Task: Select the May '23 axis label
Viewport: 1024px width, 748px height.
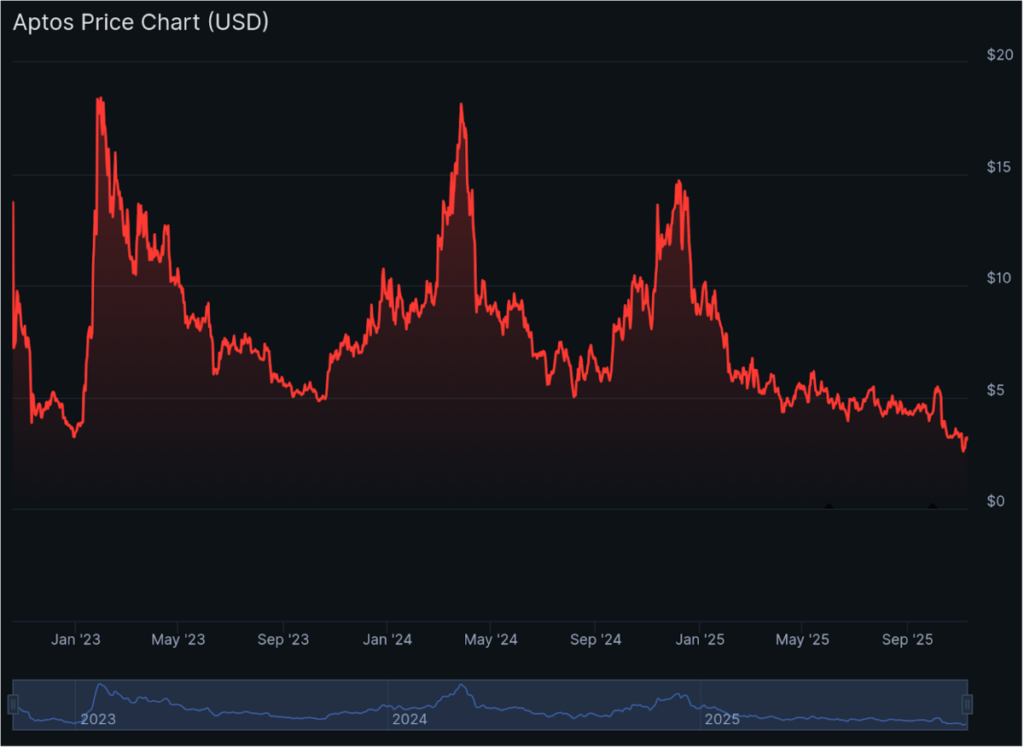Action: 179,639
